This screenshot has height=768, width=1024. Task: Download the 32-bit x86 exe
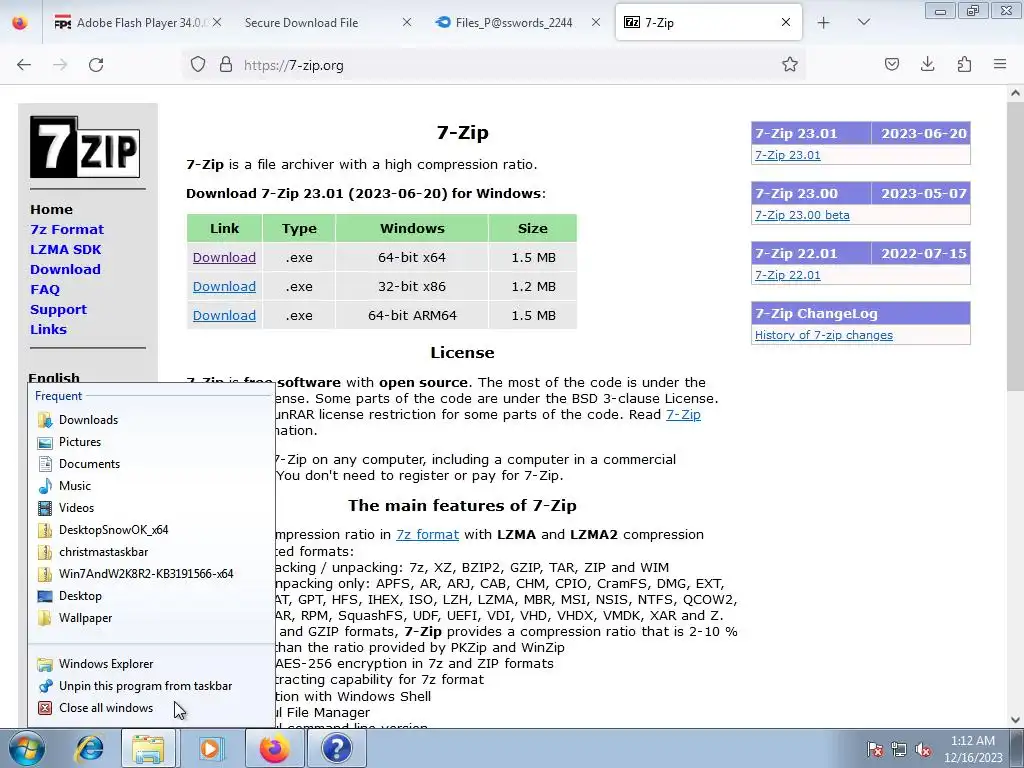[224, 286]
